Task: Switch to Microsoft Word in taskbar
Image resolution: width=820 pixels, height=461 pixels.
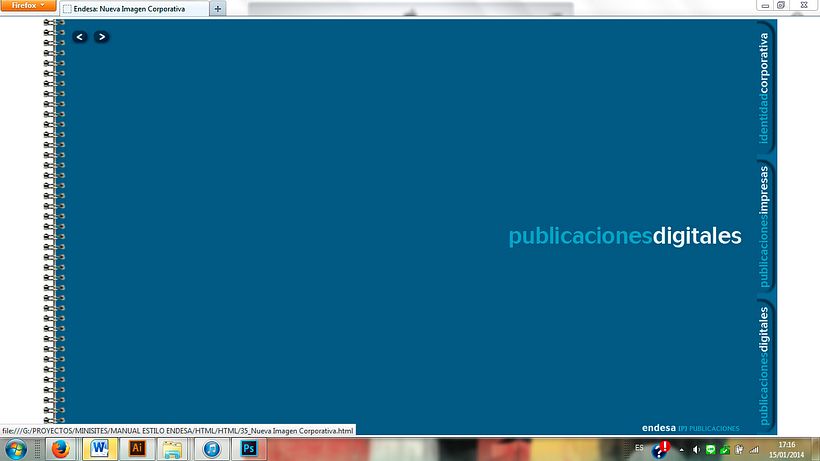Action: point(101,449)
